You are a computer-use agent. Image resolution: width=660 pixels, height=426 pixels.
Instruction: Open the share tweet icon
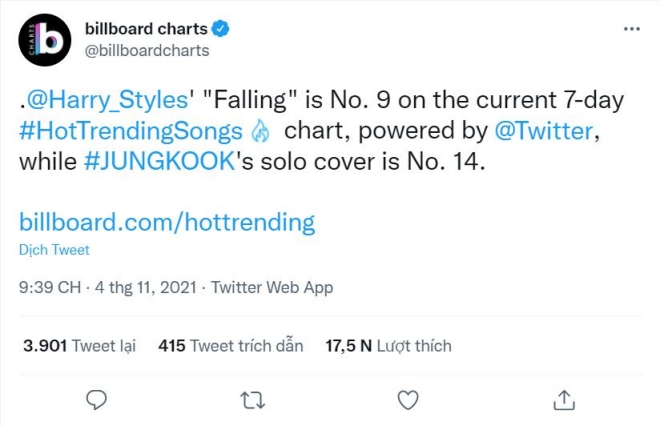coord(564,399)
